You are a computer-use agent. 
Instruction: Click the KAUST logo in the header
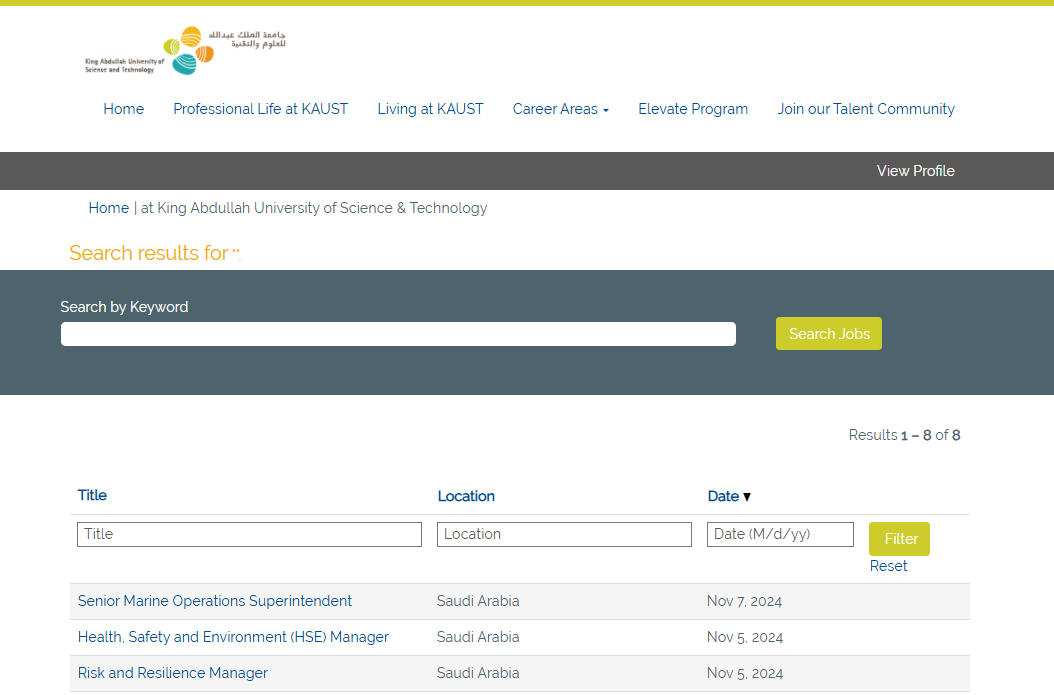[185, 50]
